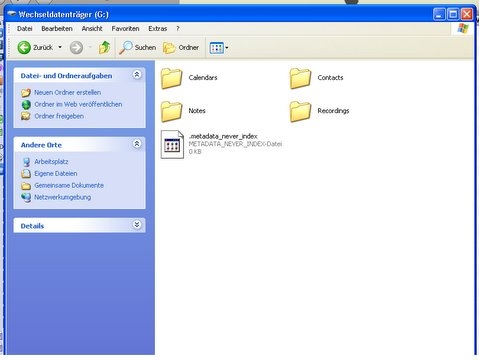
Task: Select the Contacts folder icon
Action: point(300,78)
